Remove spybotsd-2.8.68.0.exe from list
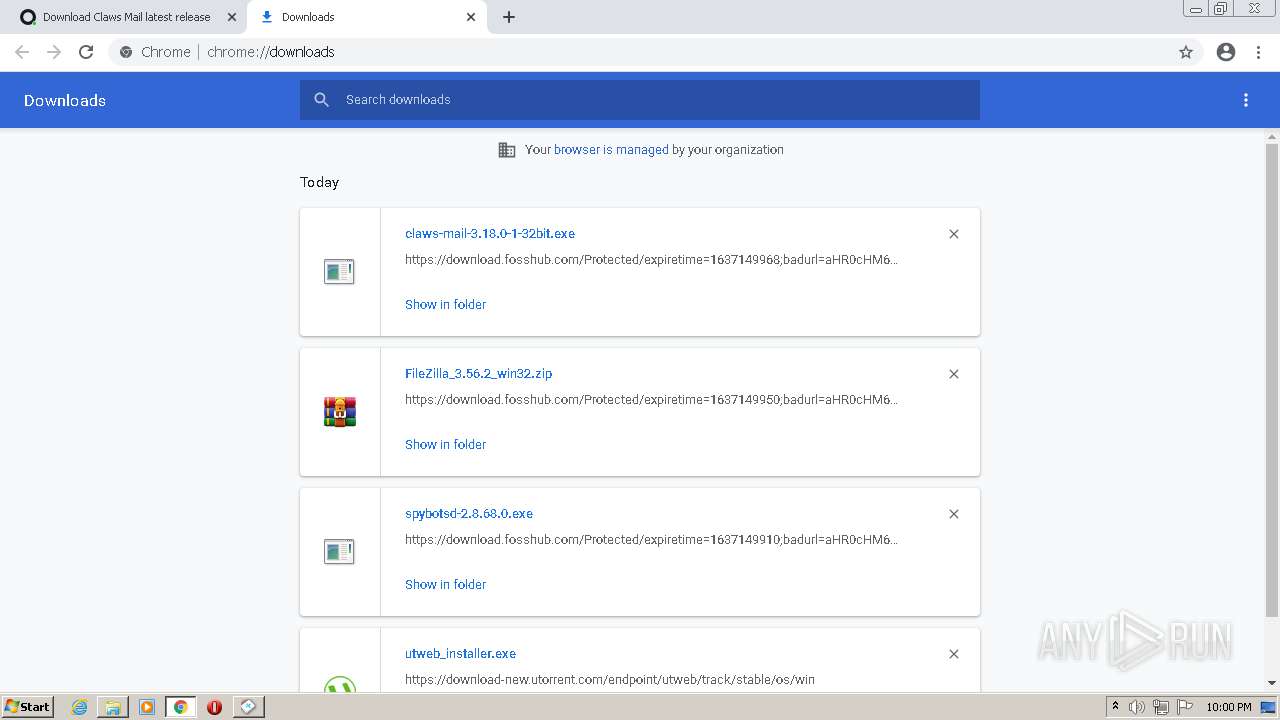The image size is (1280, 720). click(x=954, y=514)
